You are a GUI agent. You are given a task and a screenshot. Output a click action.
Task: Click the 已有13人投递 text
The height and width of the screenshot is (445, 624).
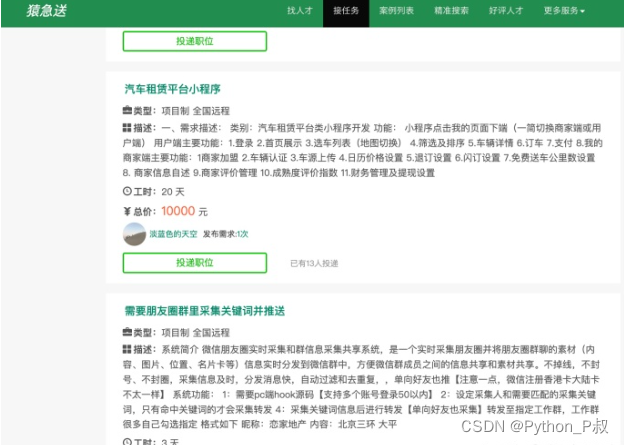pos(314,263)
